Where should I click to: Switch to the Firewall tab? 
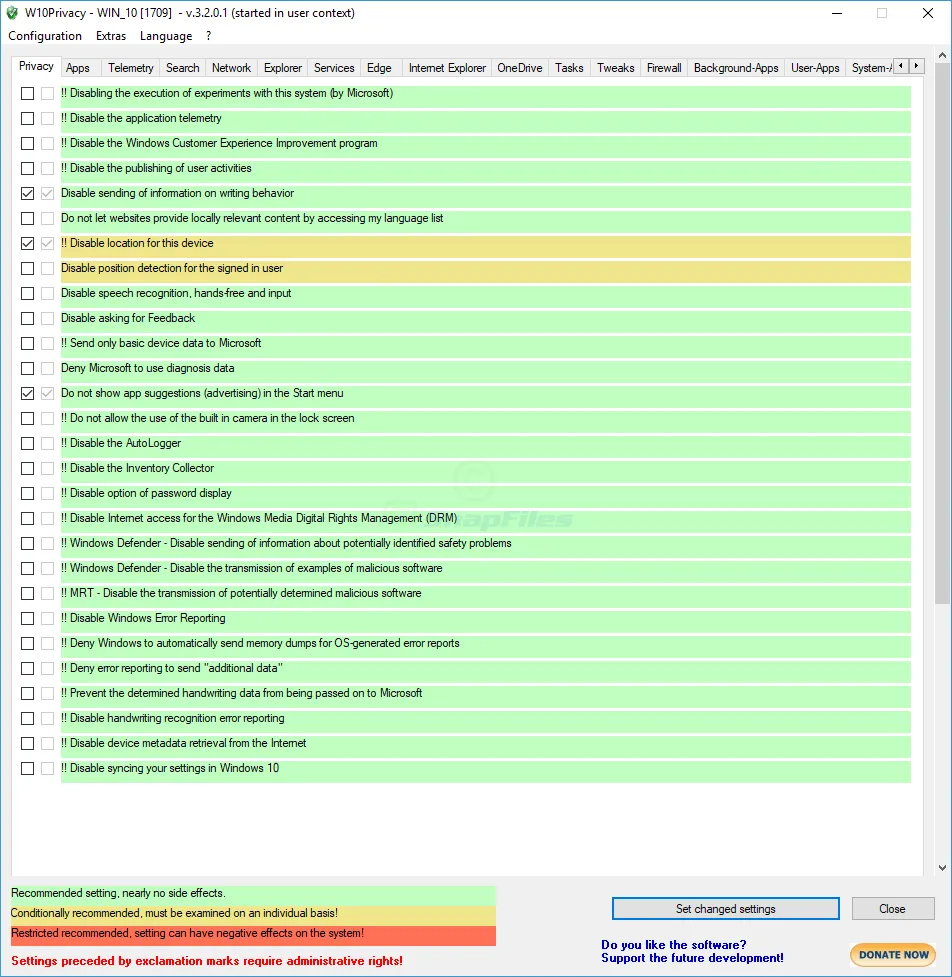(x=664, y=68)
